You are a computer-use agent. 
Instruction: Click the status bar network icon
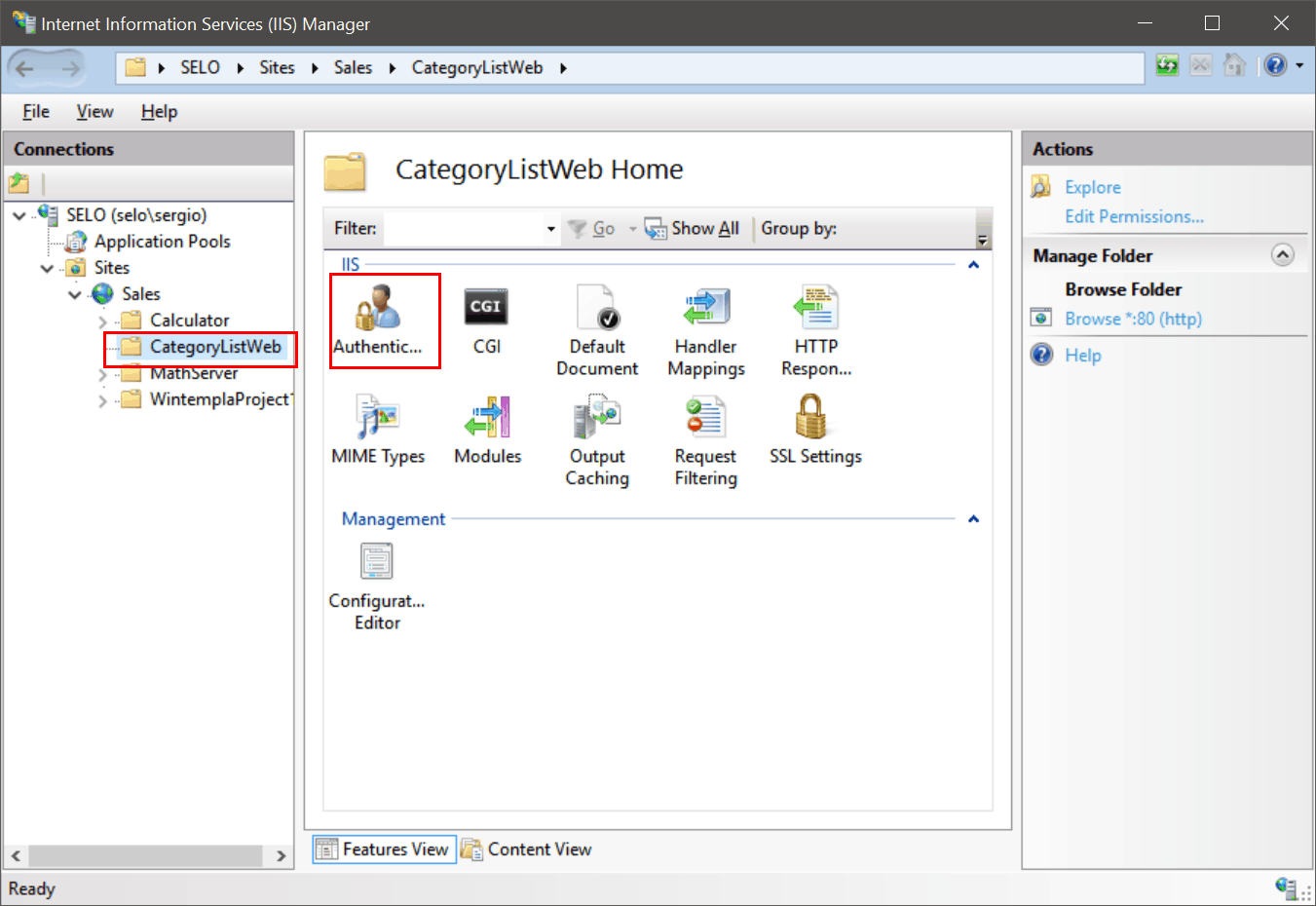(x=1286, y=887)
